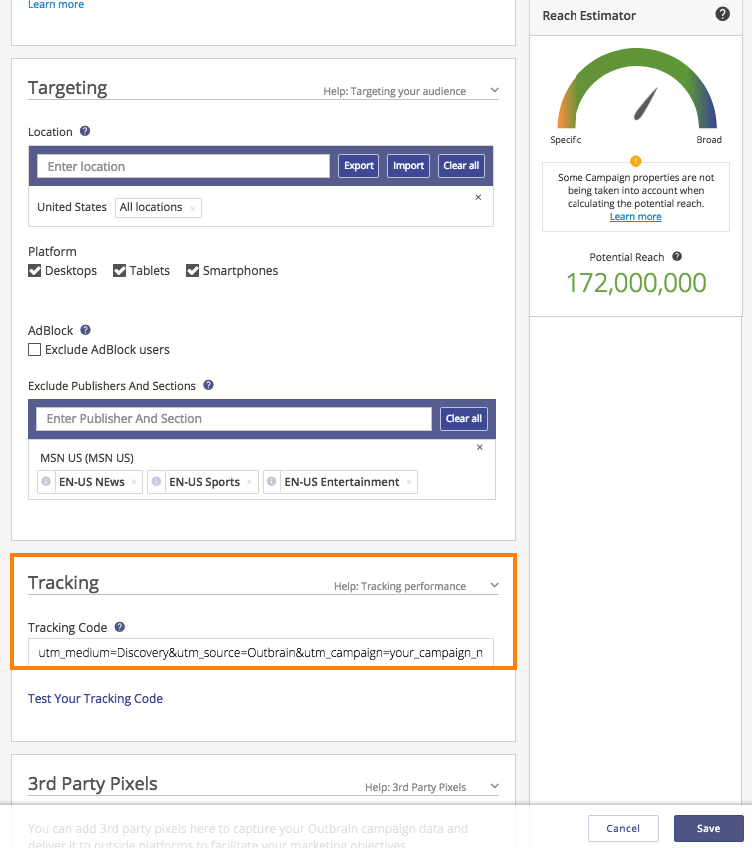Screen dimensions: 752x848
Task: Expand Help: Targeting your audience
Action: pyautogui.click(x=494, y=91)
